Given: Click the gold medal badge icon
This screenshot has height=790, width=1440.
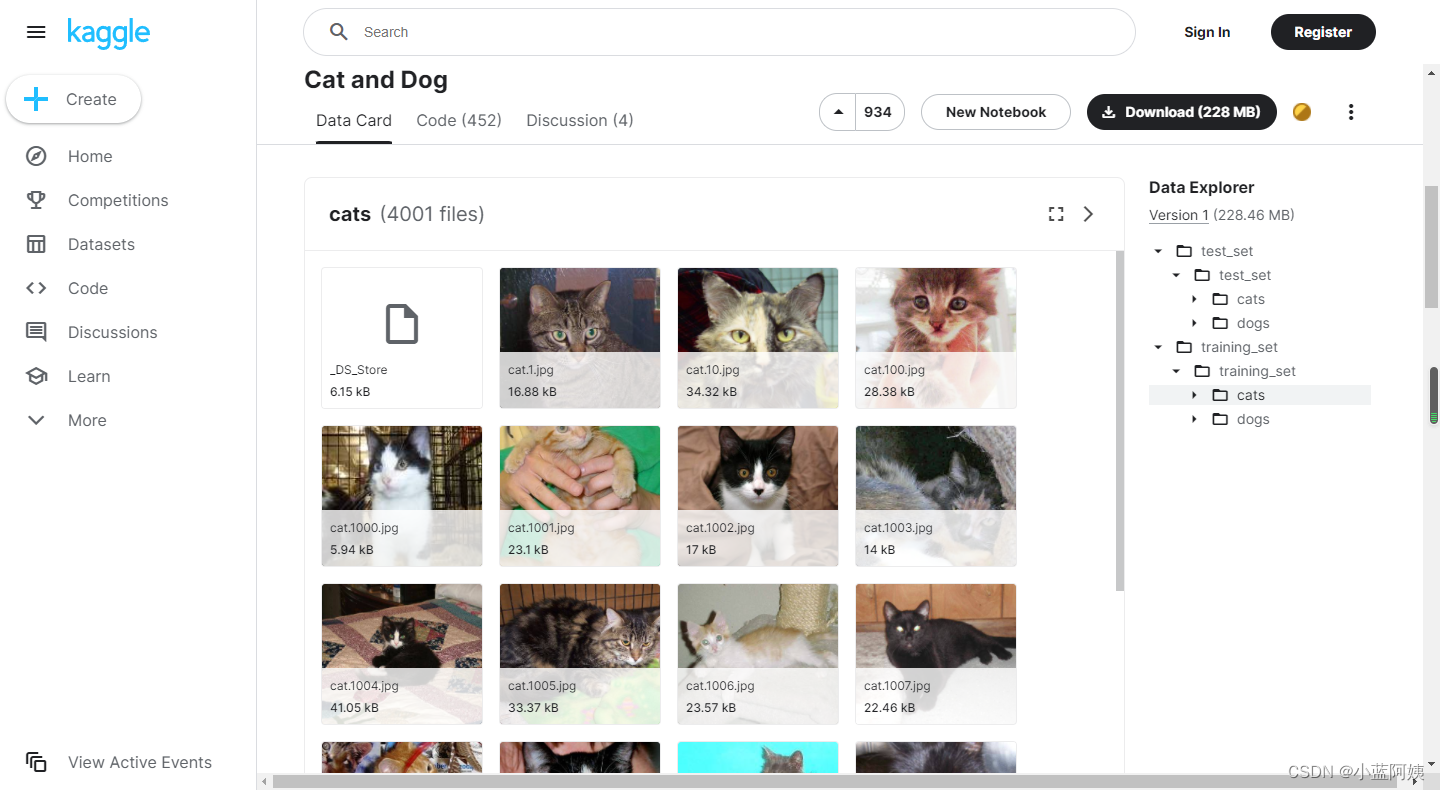Looking at the screenshot, I should point(1302,112).
